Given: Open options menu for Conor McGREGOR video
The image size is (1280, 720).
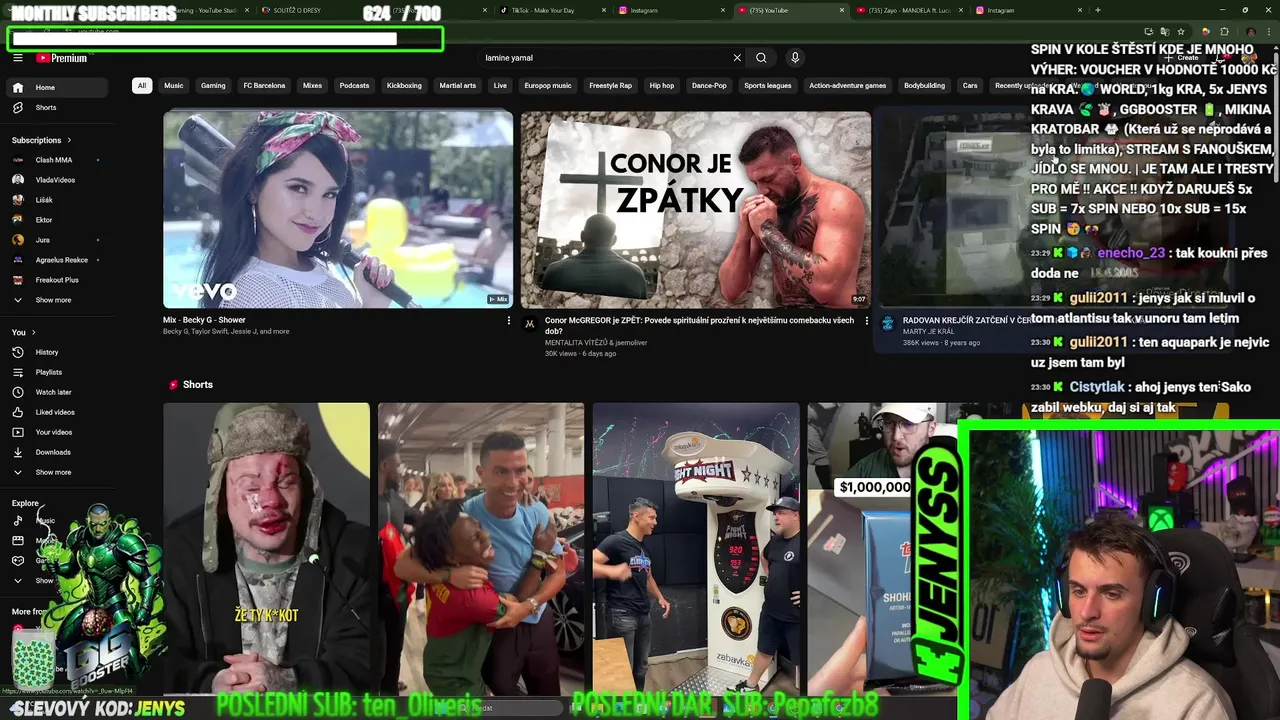Looking at the screenshot, I should click(866, 321).
